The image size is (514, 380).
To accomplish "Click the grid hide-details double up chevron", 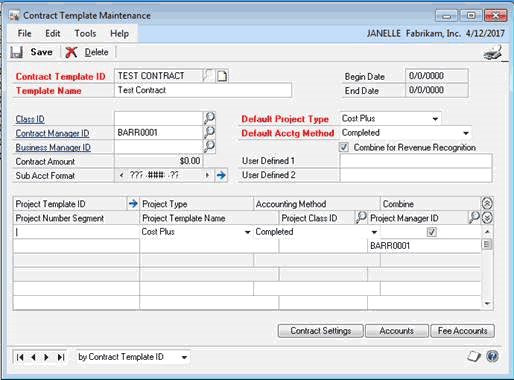I will [x=487, y=203].
